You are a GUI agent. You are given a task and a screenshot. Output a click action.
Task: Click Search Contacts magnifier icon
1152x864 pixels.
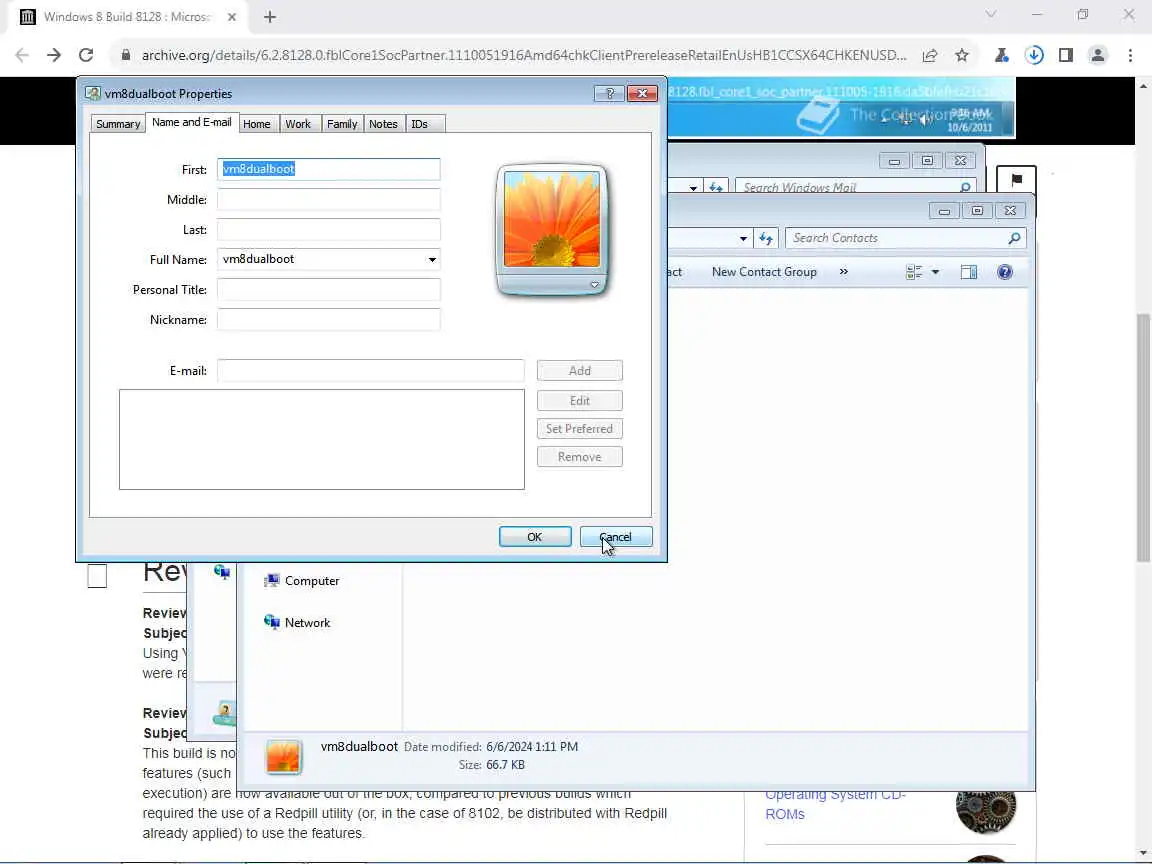(x=1014, y=238)
